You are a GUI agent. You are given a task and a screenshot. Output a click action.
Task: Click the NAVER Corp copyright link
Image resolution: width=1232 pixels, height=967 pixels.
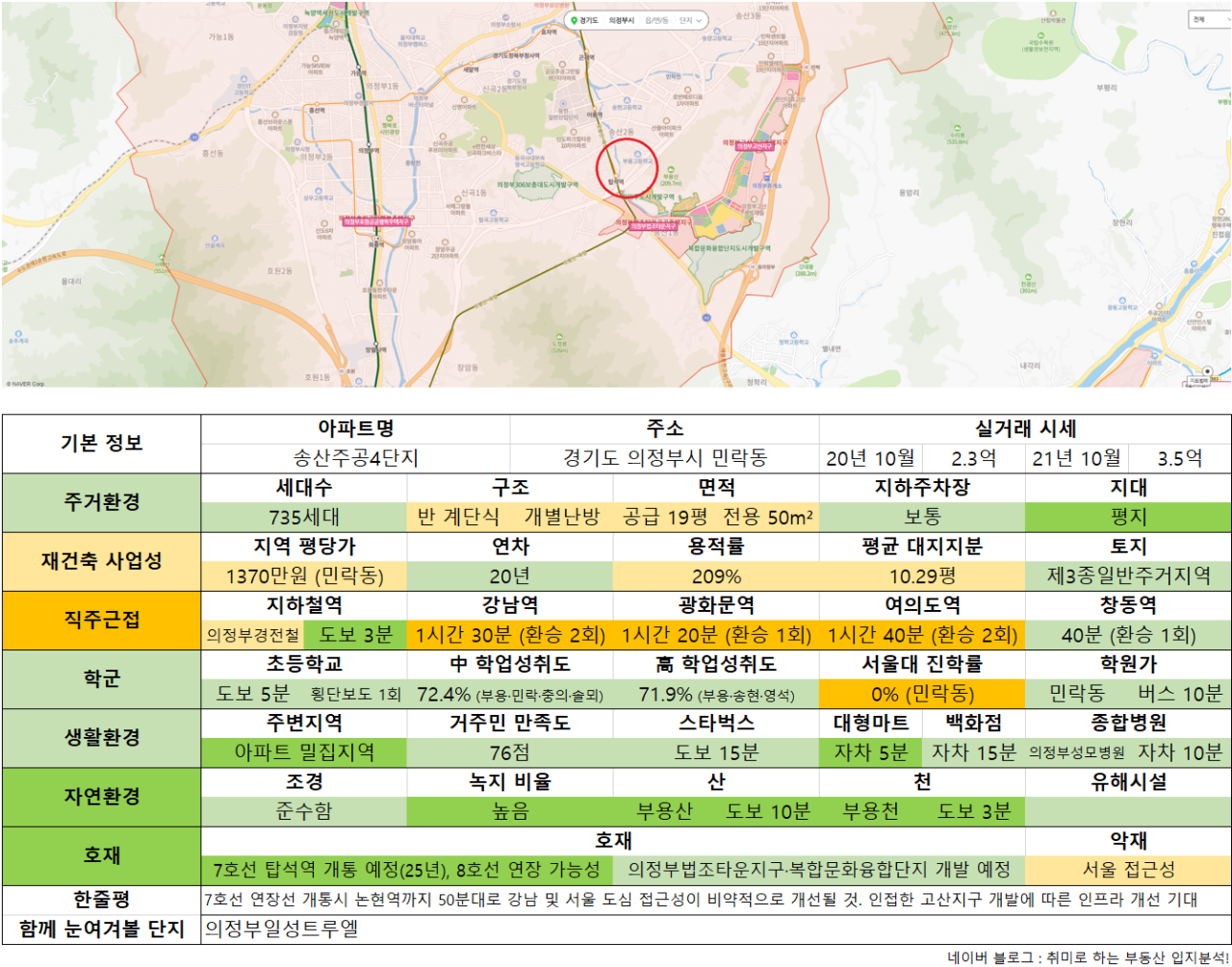(26, 384)
